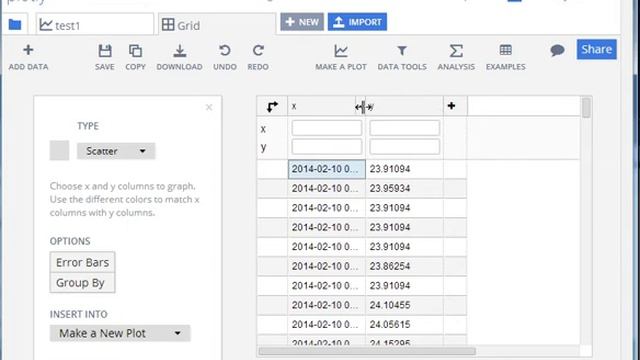The width and height of the screenshot is (640, 360).
Task: Click the COPY toolbar icon
Action: [x=135, y=58]
